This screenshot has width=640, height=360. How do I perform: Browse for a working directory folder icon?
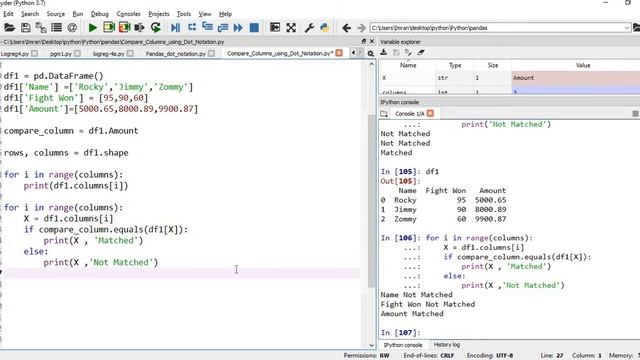point(636,28)
